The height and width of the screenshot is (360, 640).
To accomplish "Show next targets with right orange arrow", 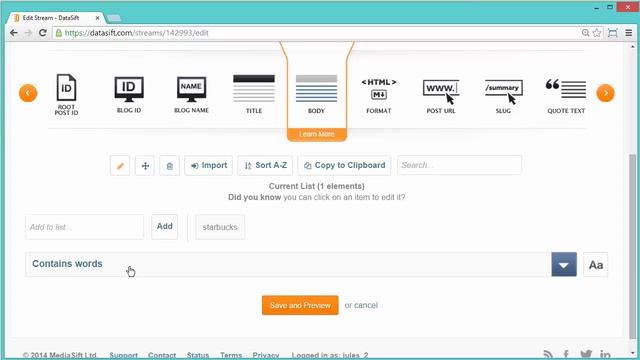I will click(x=605, y=93).
